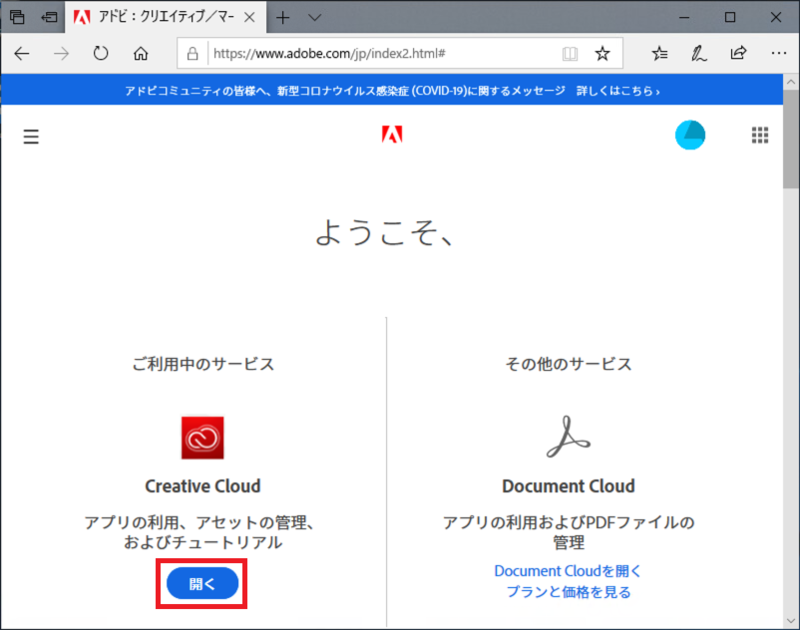Screen dimensions: 800x630
Task: Open the apps grid launcher icon
Action: (760, 136)
